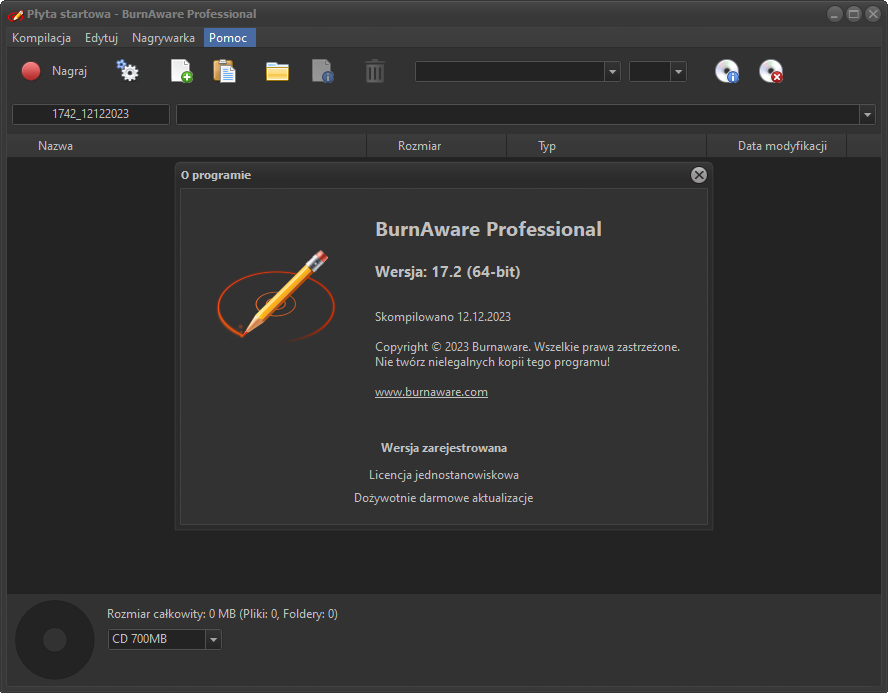This screenshot has height=693, width=888.
Task: Maximize the BurnAware window
Action: (854, 14)
